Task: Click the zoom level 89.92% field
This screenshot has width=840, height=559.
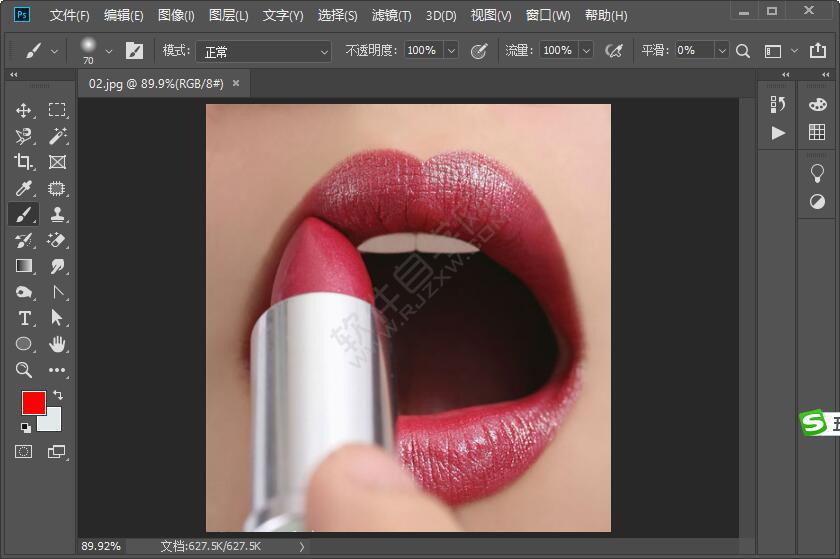Action: 101,546
